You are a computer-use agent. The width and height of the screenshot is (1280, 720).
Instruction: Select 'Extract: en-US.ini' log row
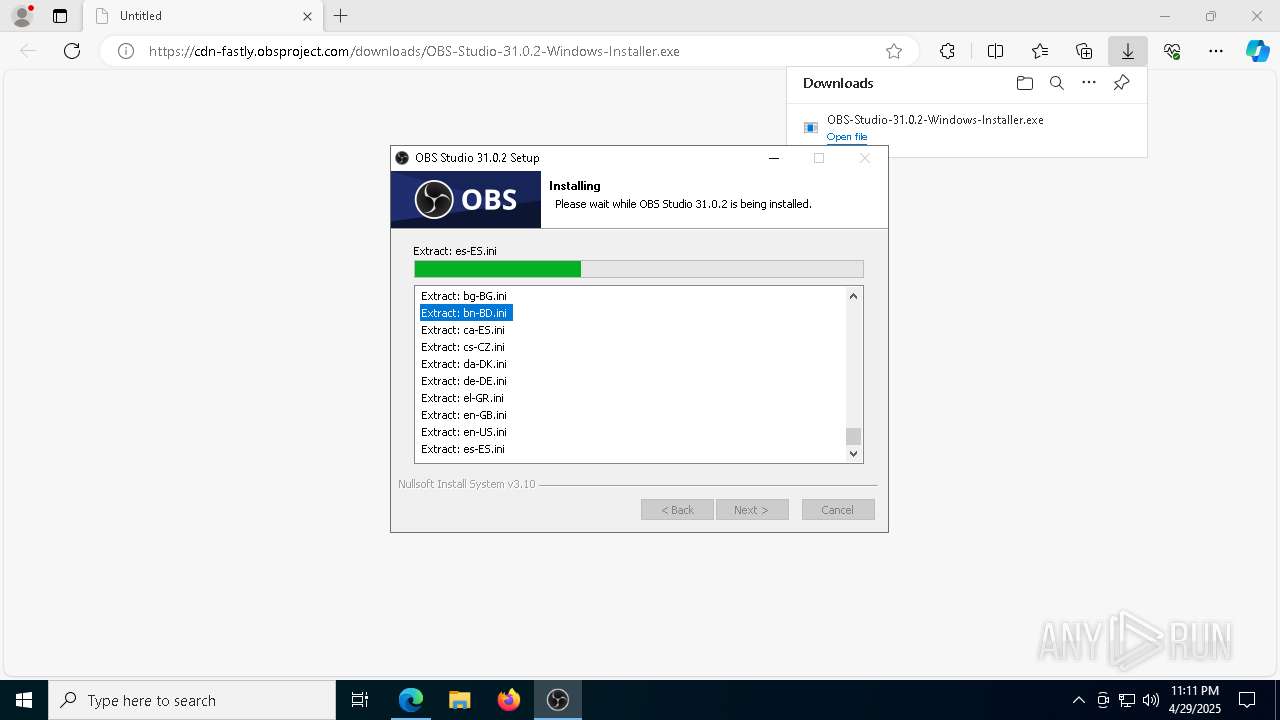464,432
